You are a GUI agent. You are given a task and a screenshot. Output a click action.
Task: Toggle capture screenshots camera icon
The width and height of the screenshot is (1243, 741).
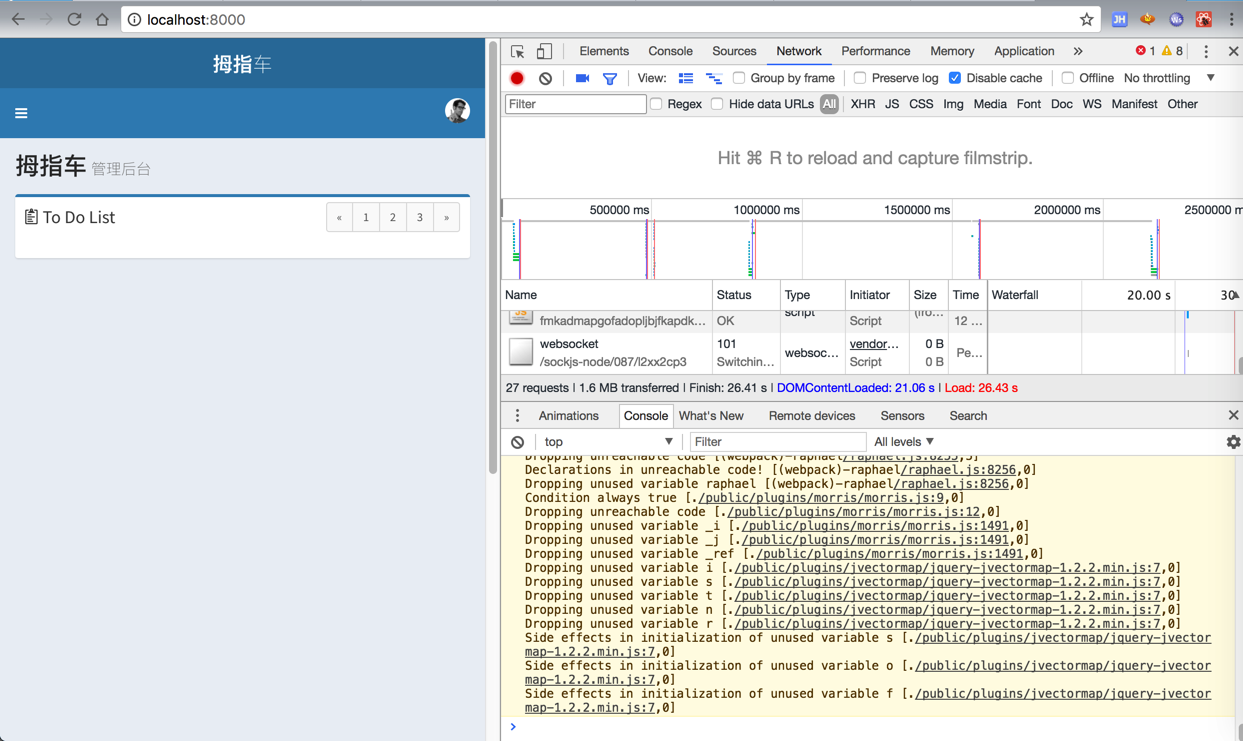pyautogui.click(x=582, y=78)
